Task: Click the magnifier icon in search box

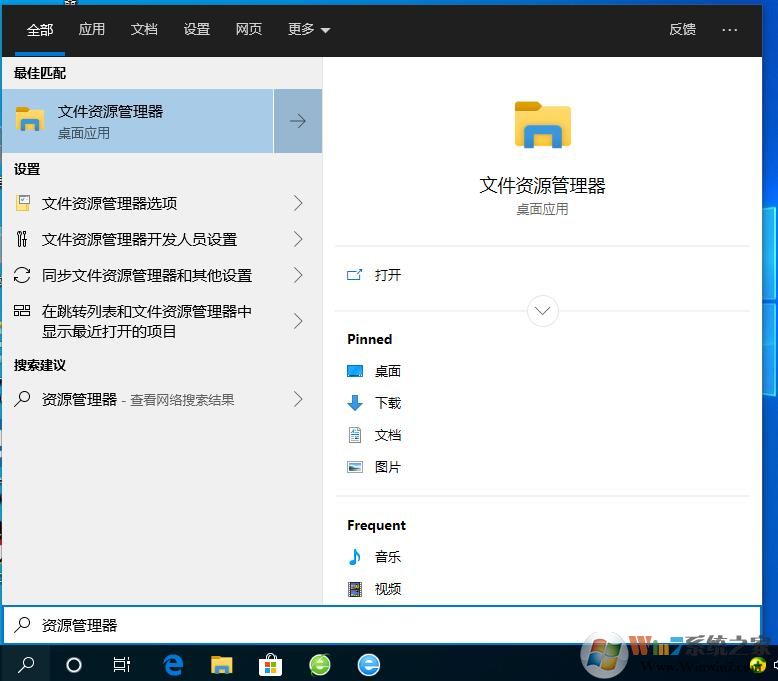Action: (22, 624)
